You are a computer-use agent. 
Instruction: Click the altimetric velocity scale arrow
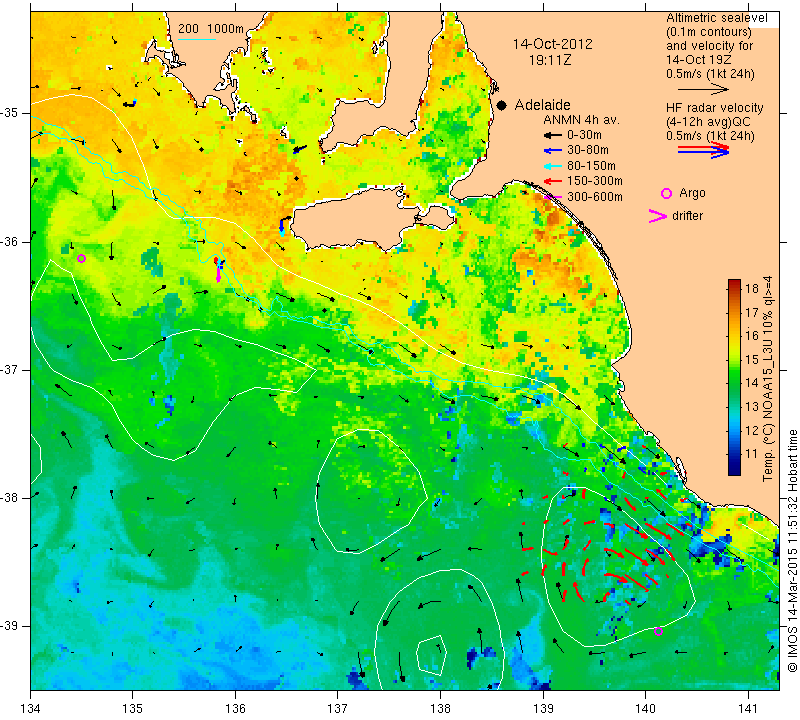[703, 89]
